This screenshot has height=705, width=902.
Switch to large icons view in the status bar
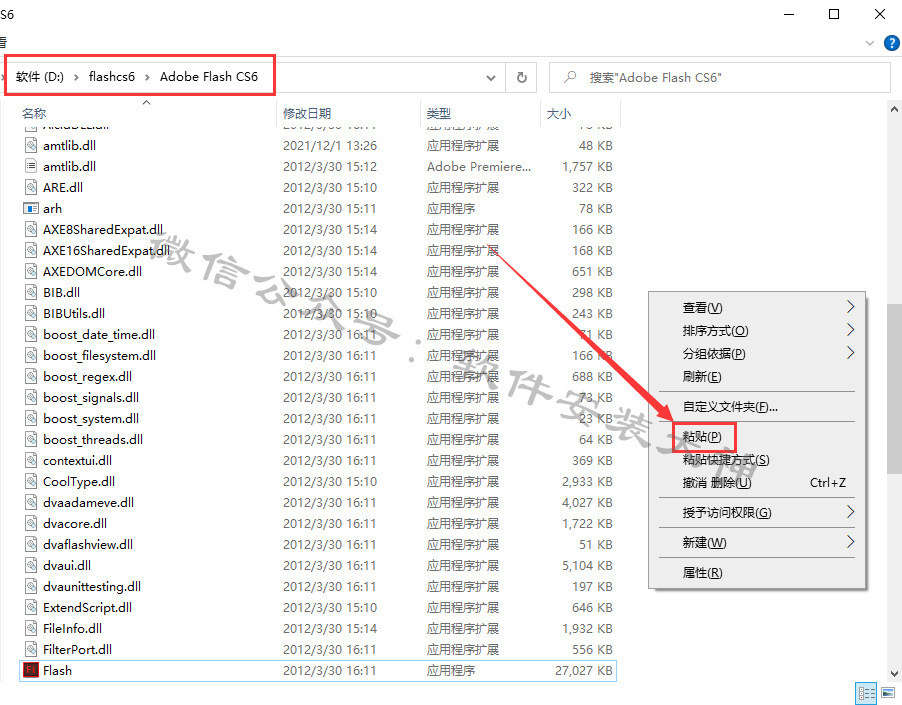(x=888, y=693)
